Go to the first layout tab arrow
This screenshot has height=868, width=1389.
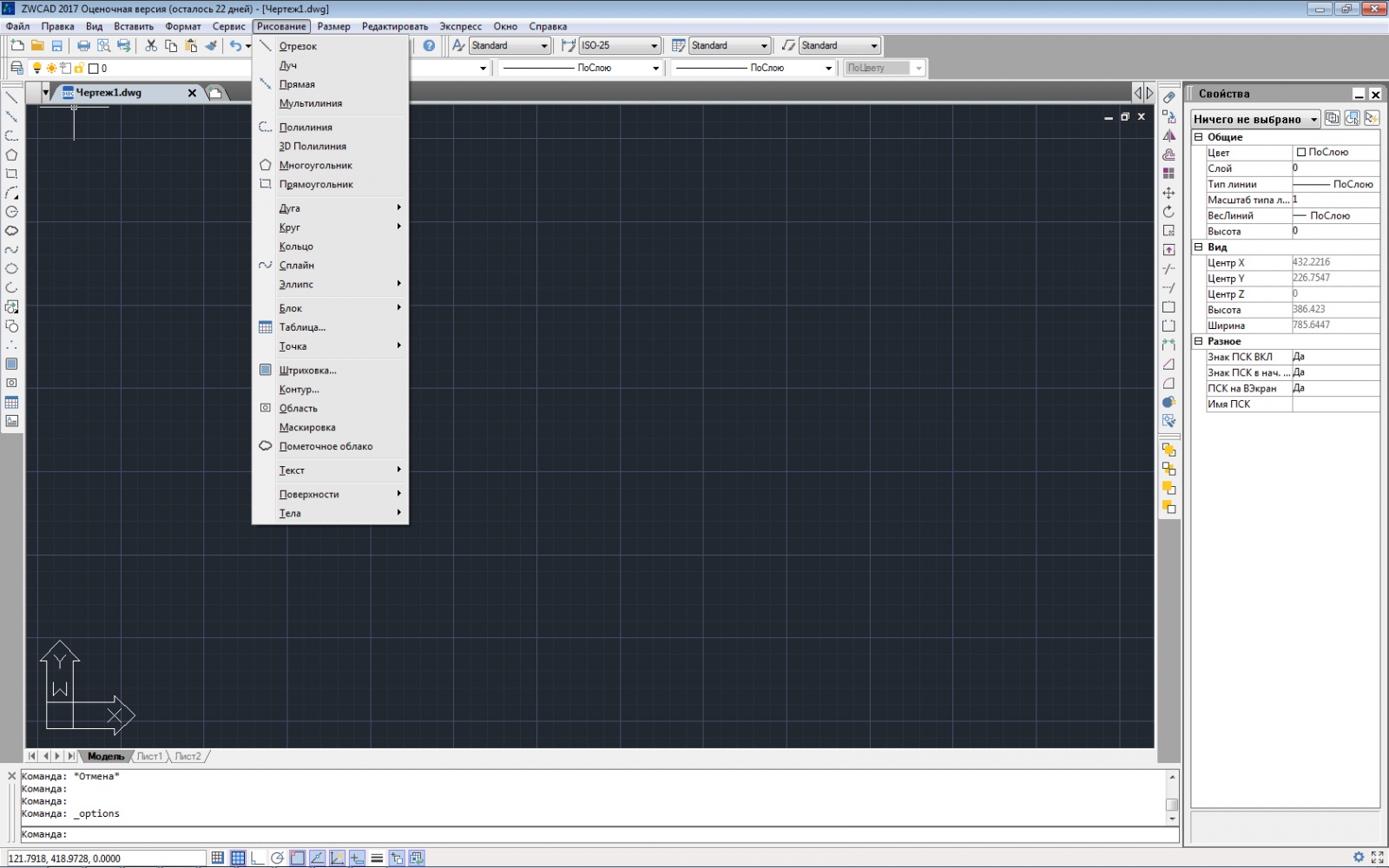point(32,756)
